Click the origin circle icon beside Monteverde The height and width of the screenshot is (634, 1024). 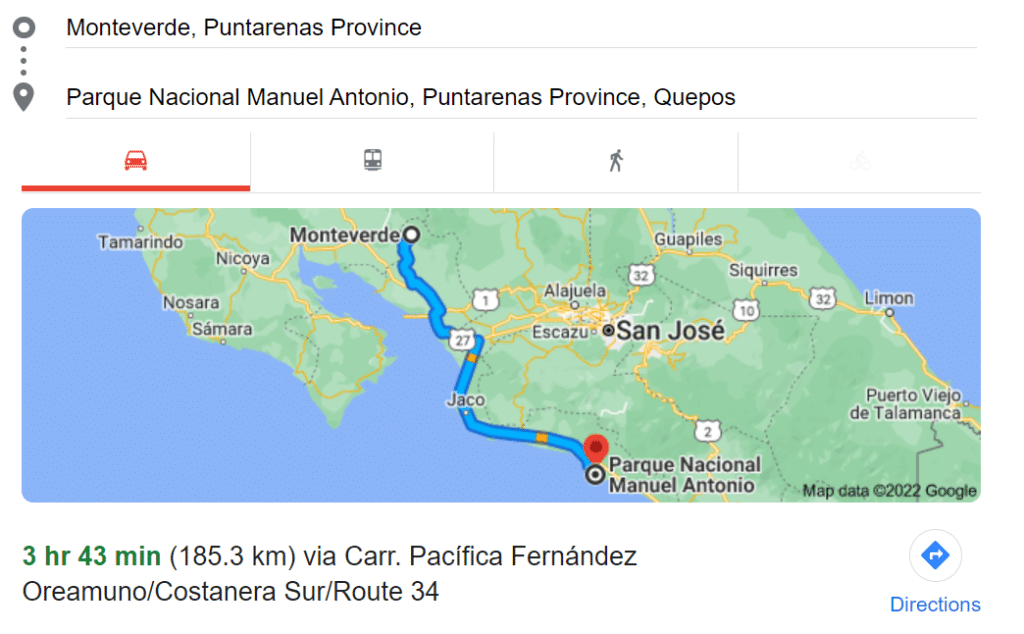pos(23,27)
